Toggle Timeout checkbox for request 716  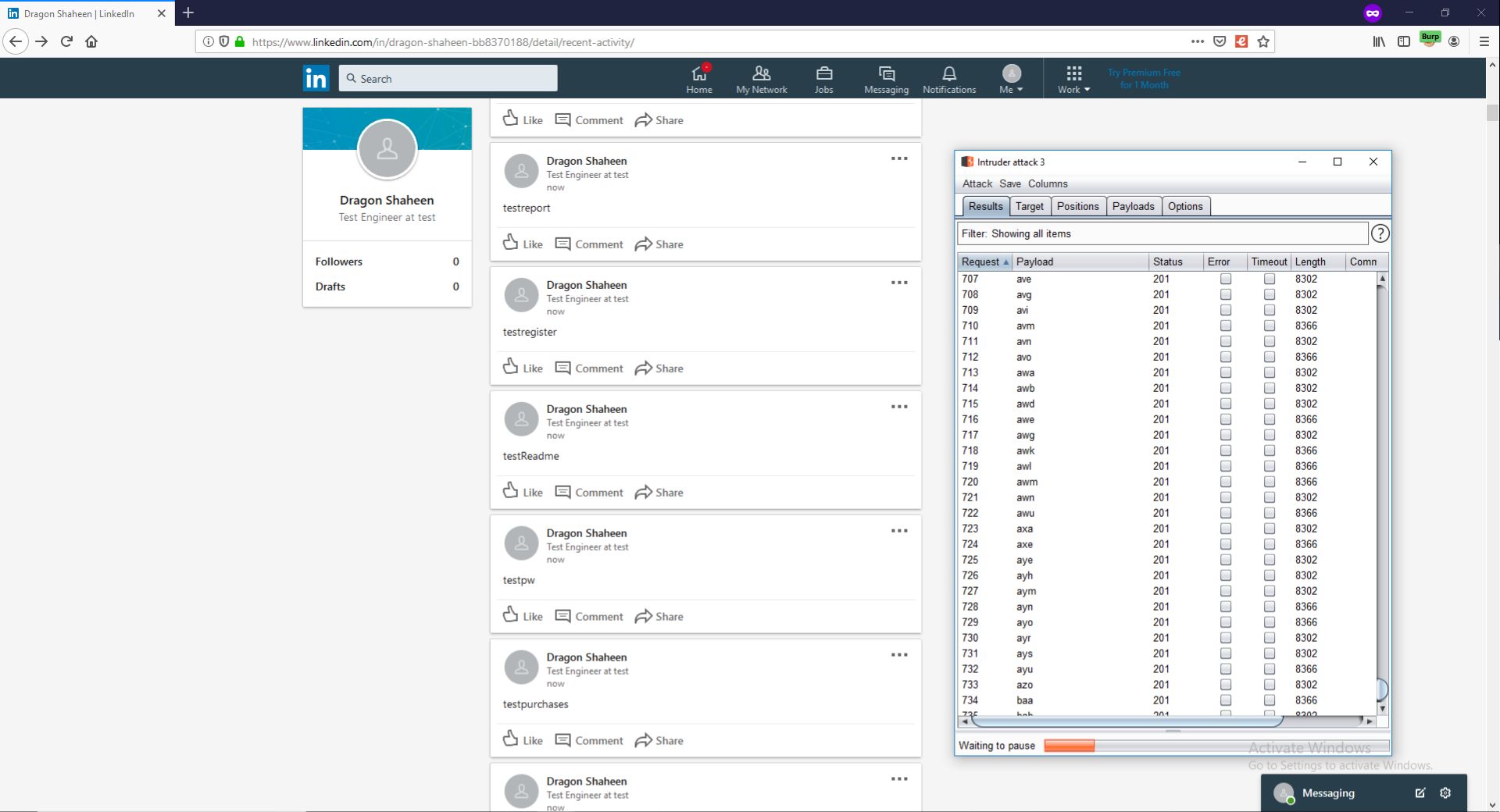[1270, 419]
